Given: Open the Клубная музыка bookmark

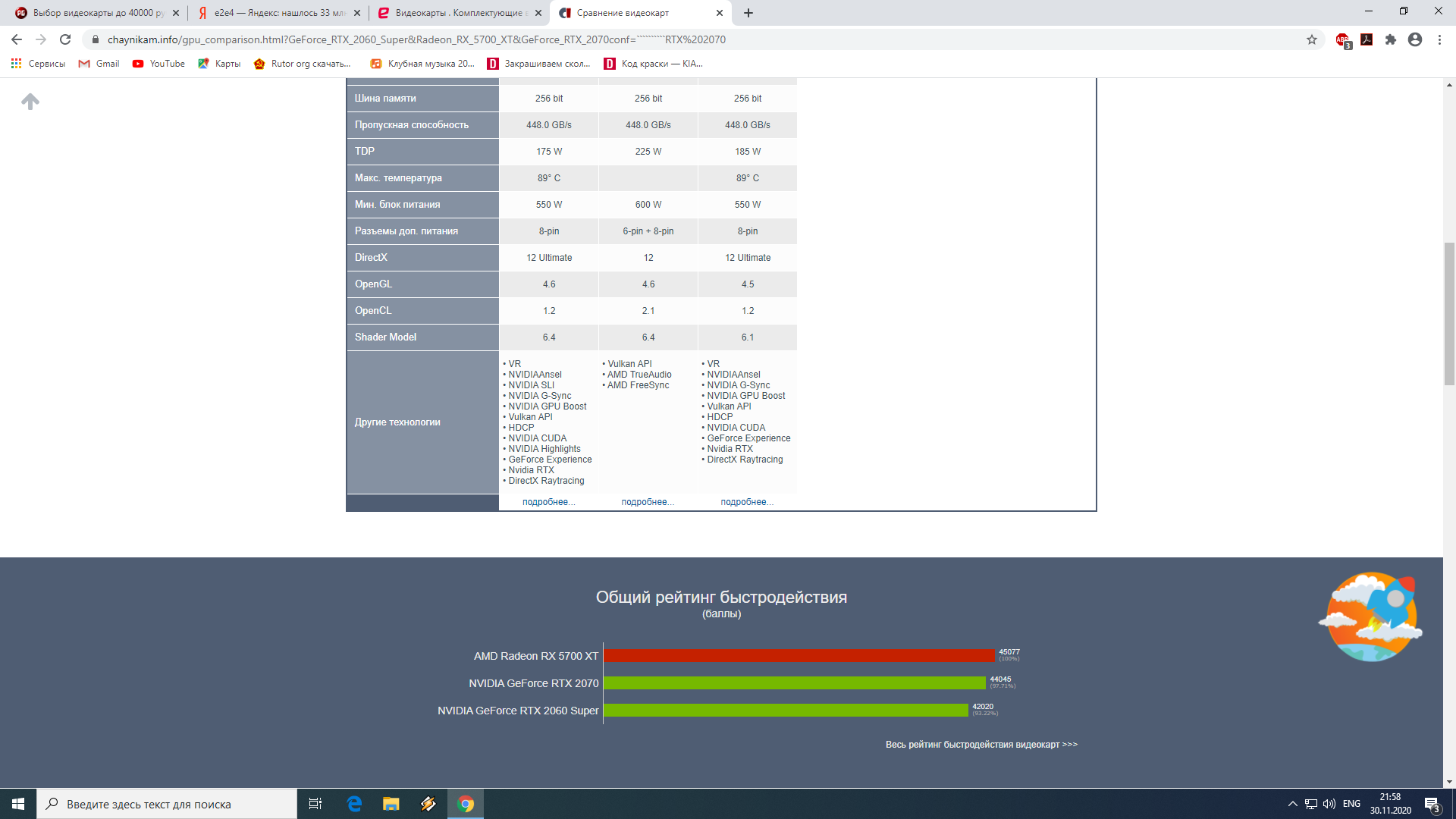Looking at the screenshot, I should pos(422,64).
